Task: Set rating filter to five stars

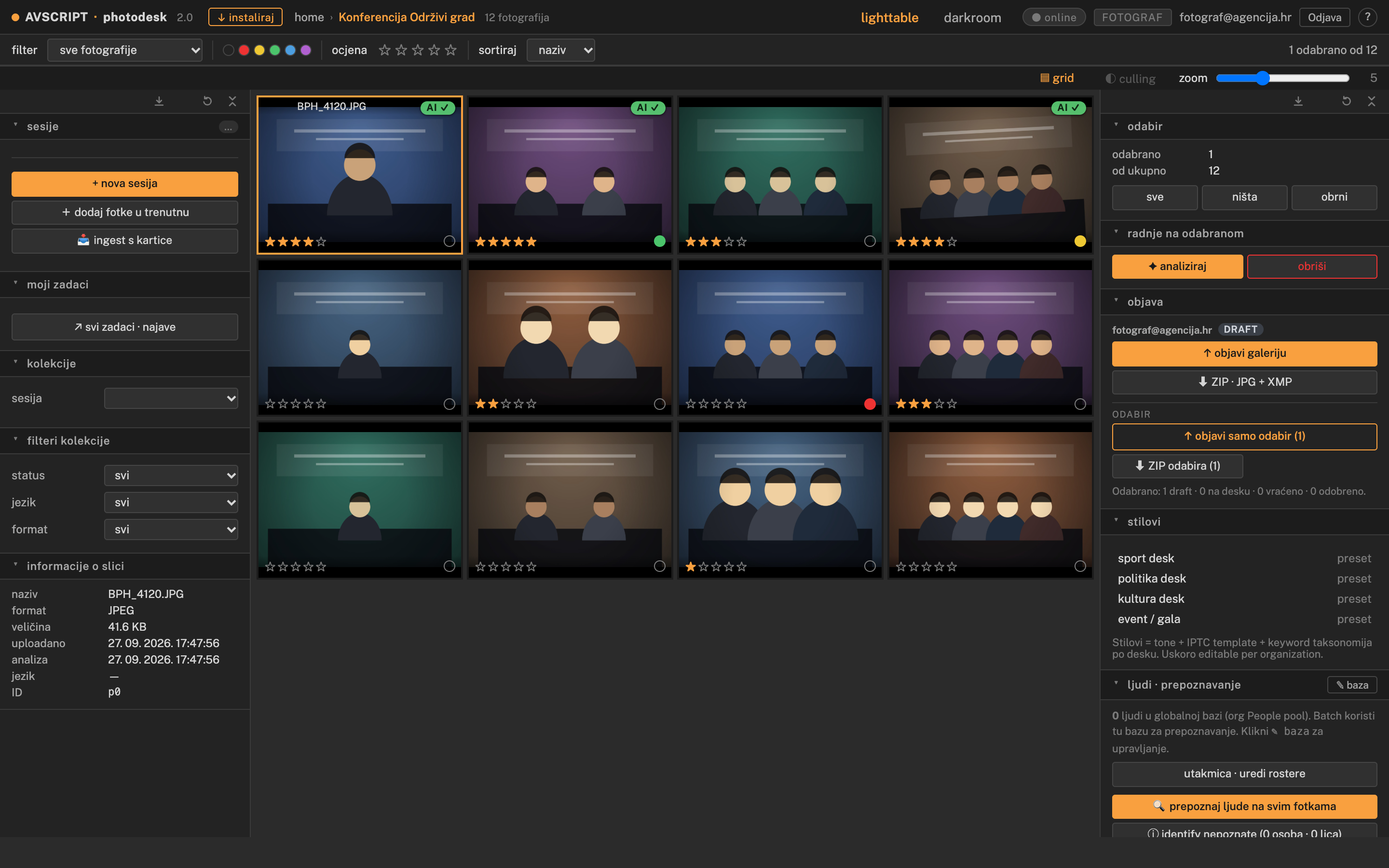Action: point(450,50)
